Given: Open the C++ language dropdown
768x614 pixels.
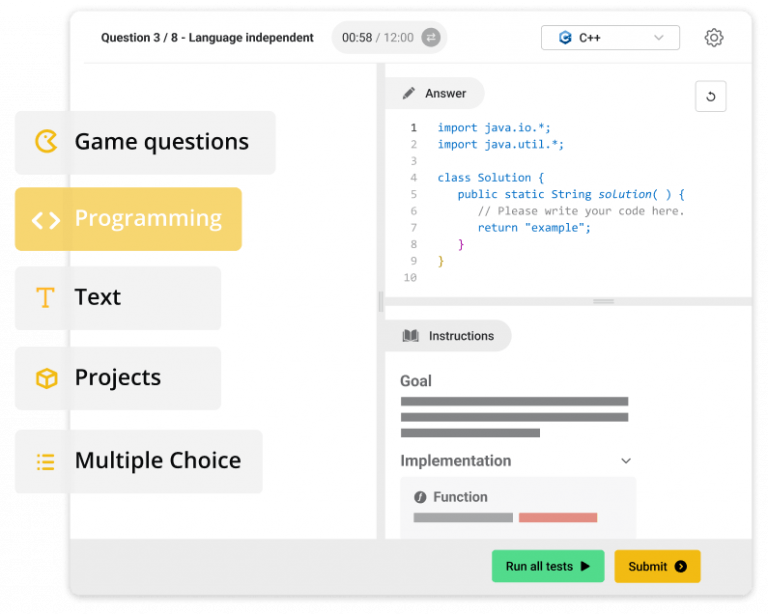Looking at the screenshot, I should [x=610, y=38].
